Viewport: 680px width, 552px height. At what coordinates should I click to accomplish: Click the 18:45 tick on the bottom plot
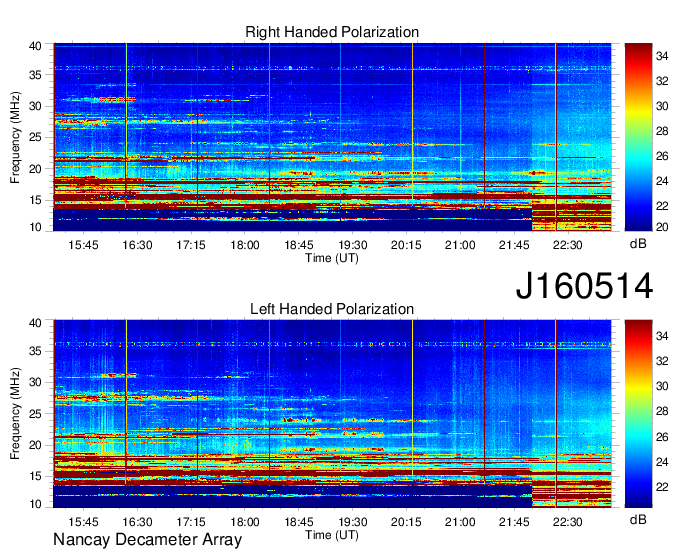299,522
